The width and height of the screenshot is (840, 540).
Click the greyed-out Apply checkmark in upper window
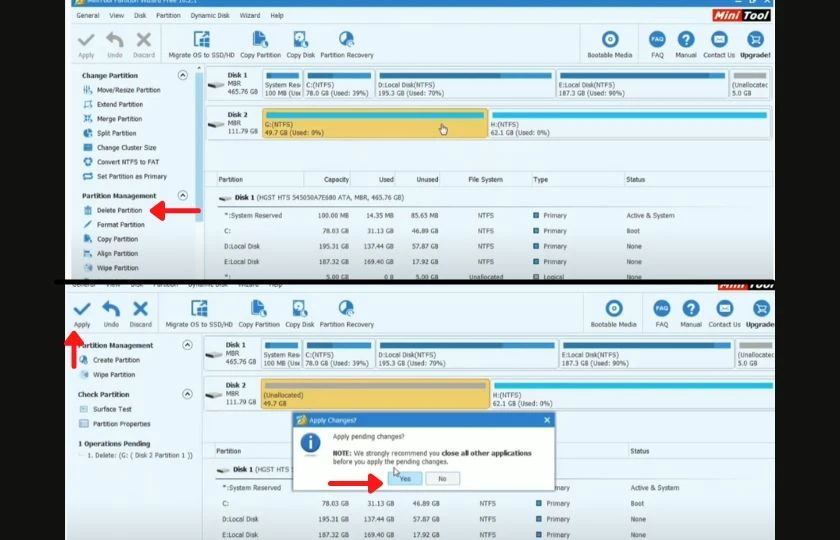(x=86, y=44)
